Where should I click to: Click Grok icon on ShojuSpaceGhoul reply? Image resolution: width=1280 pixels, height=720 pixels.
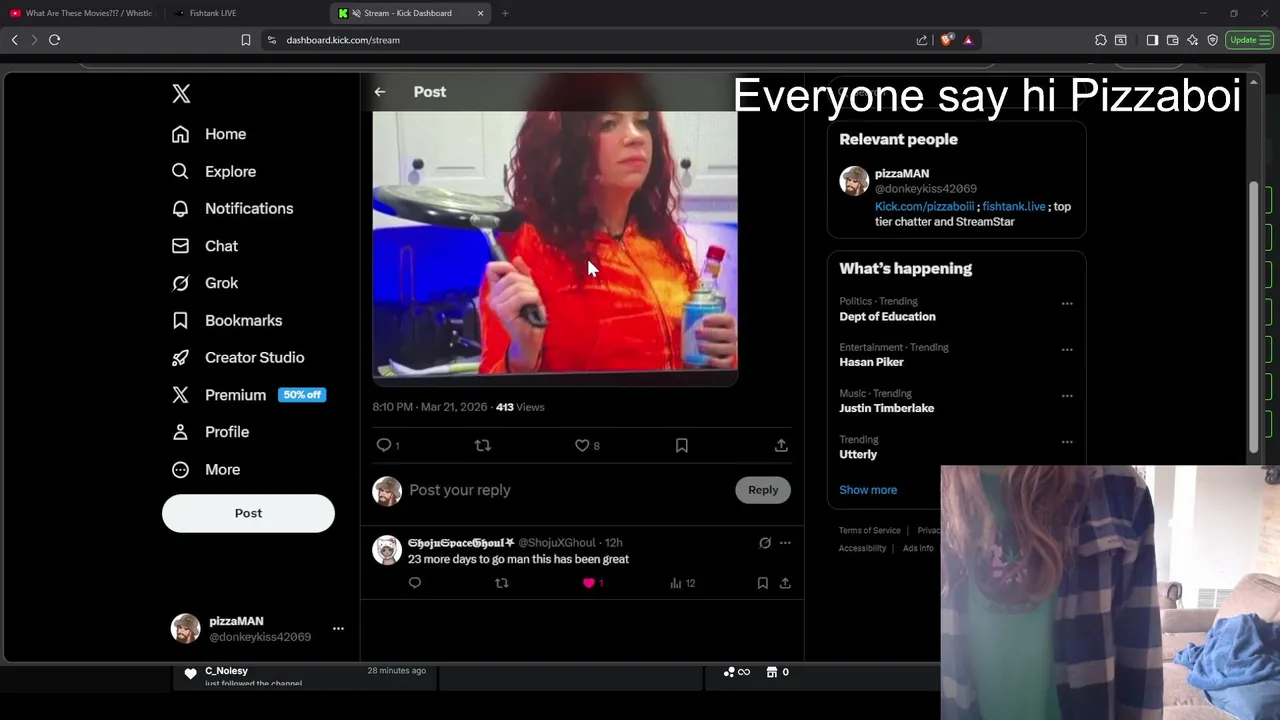[765, 543]
